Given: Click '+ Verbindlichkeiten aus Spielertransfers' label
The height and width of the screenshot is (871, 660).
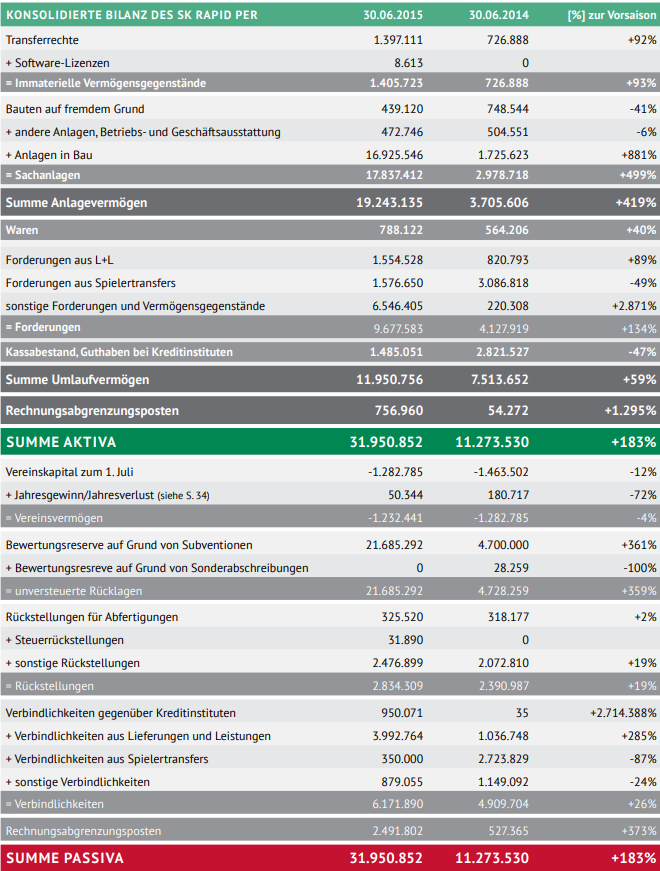Looking at the screenshot, I should pyautogui.click(x=107, y=759).
